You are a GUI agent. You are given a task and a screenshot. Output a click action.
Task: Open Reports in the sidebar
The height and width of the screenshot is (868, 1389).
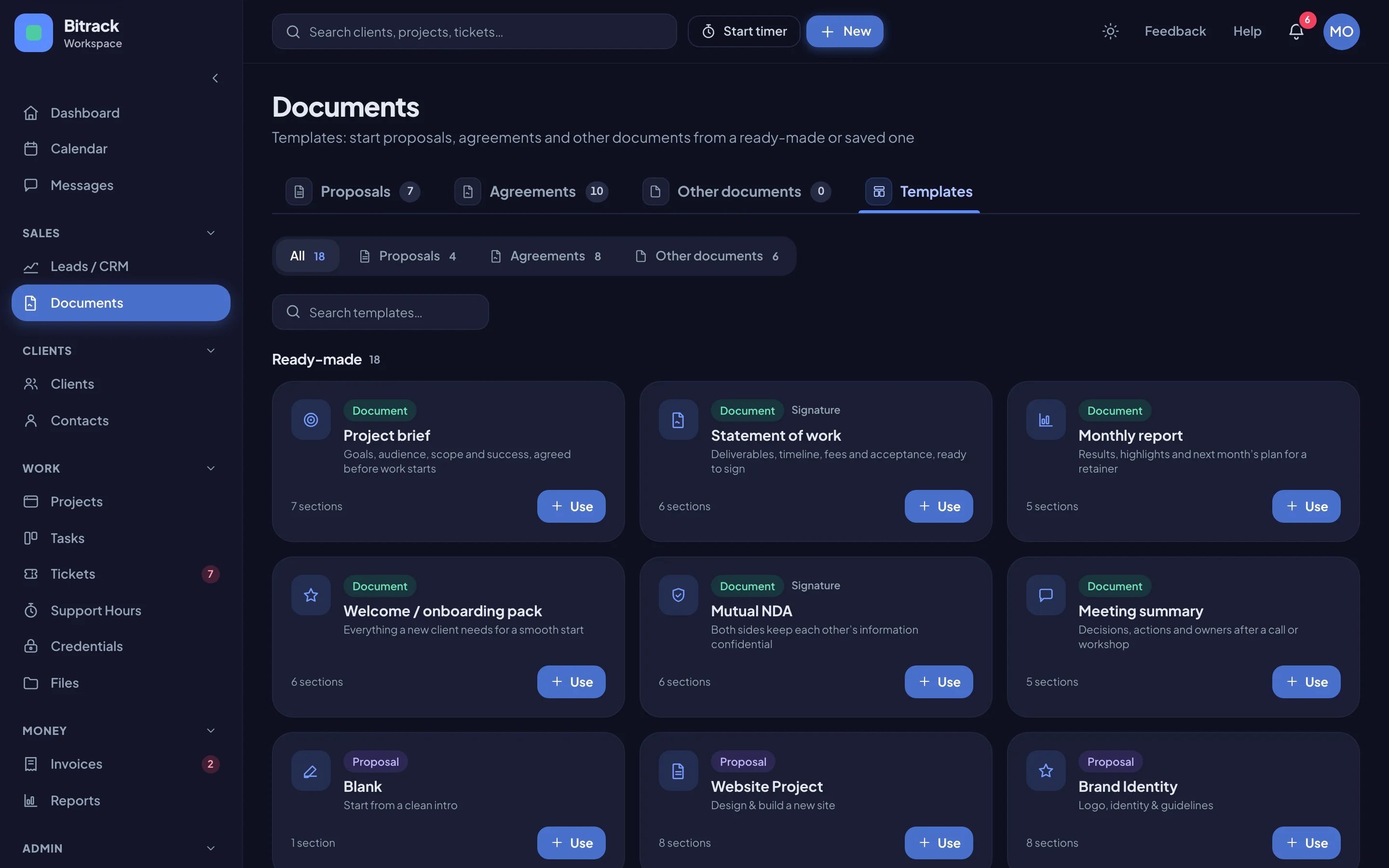121,800
